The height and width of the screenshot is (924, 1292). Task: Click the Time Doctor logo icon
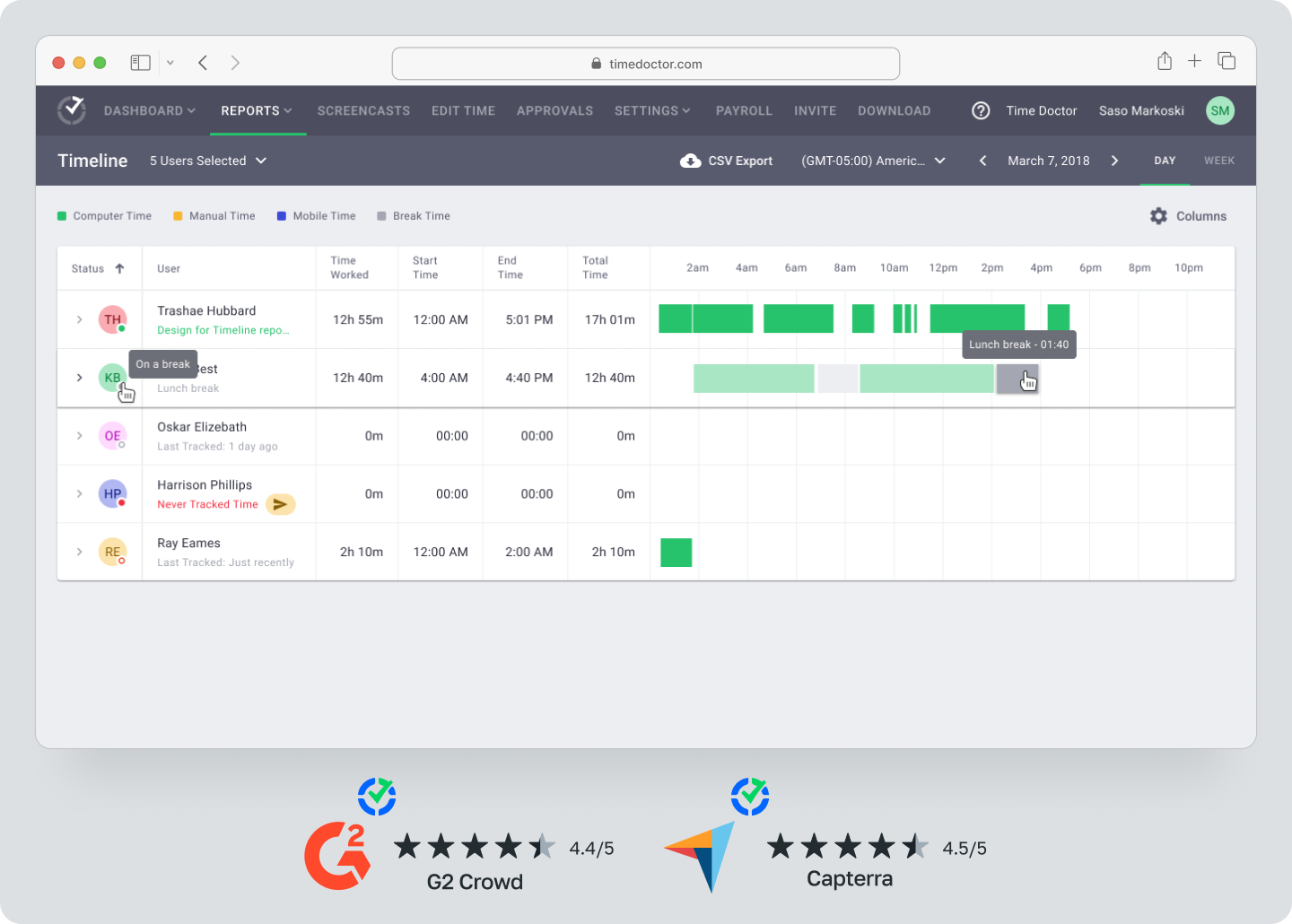[x=72, y=110]
